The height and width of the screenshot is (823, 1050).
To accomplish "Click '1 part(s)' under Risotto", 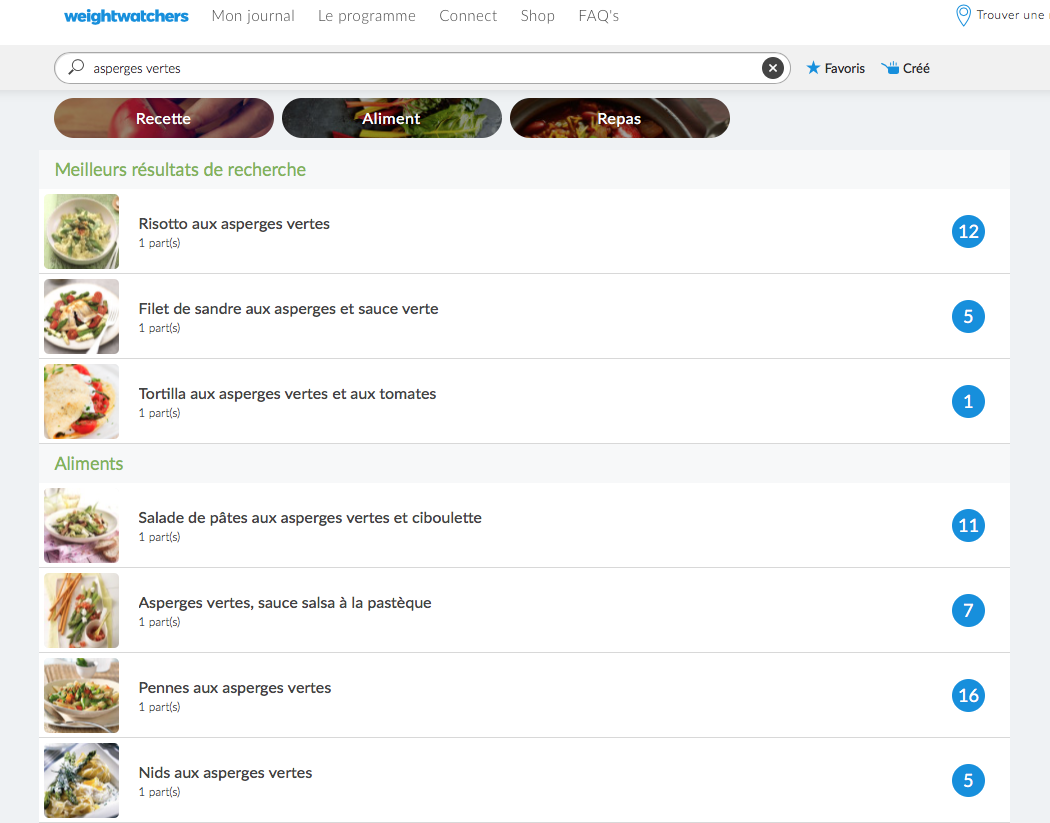I will pyautogui.click(x=159, y=243).
